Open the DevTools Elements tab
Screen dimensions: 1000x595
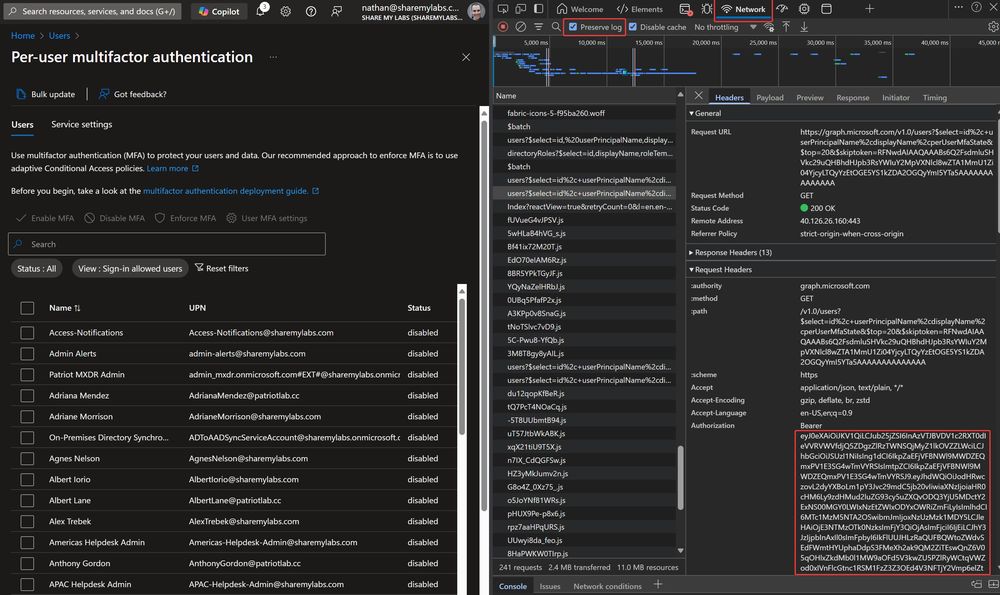click(640, 9)
